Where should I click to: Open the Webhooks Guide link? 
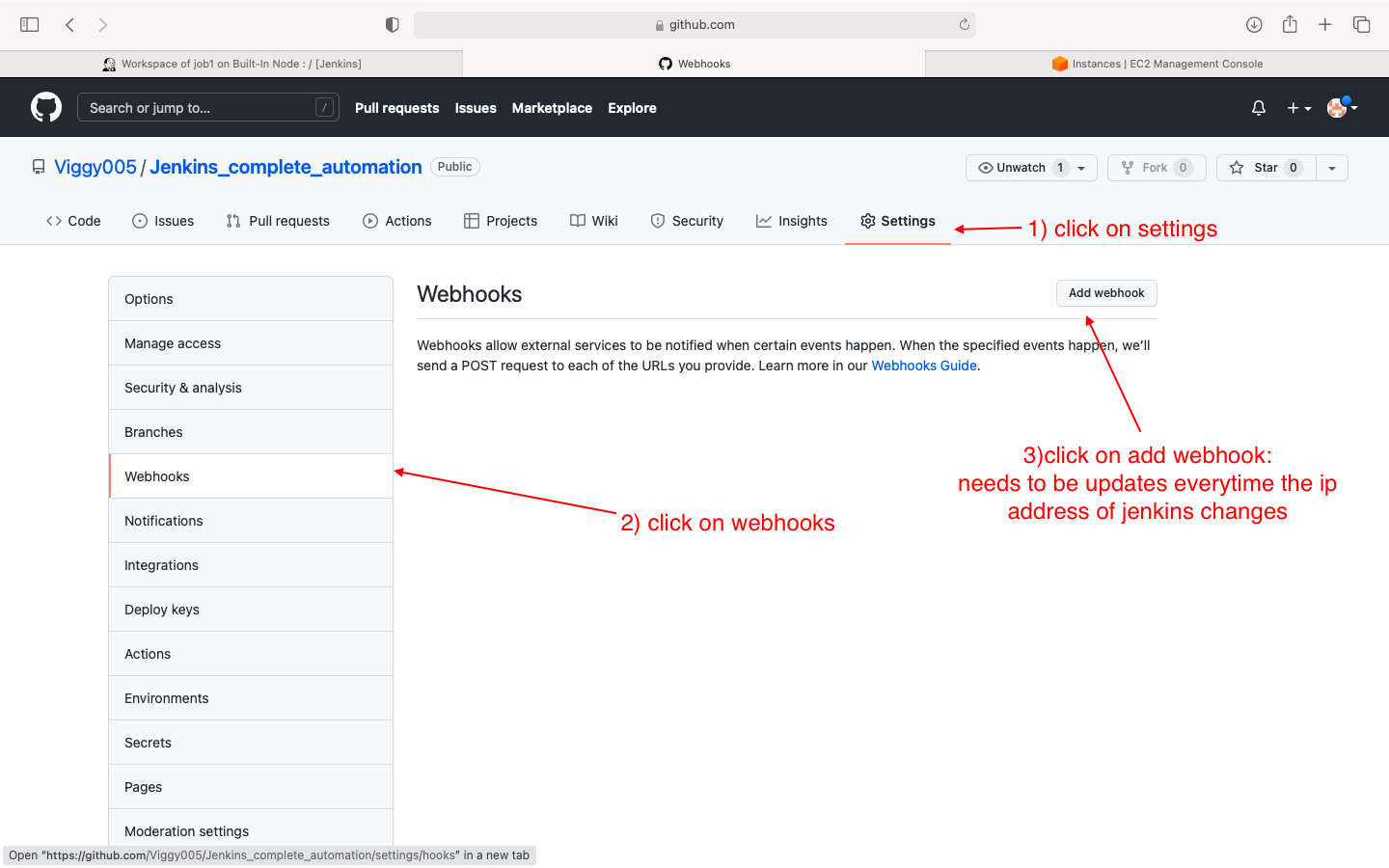coord(924,366)
